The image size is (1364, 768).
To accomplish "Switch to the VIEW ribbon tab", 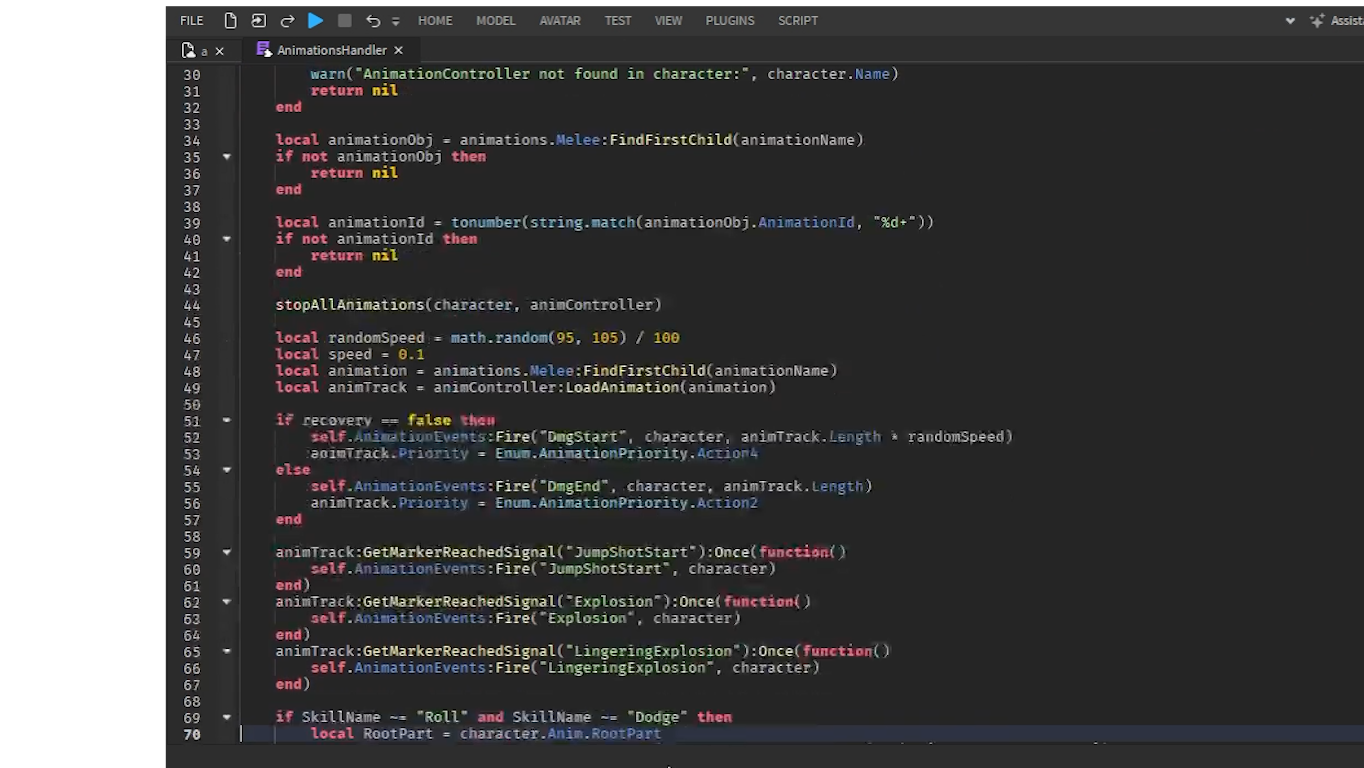I will point(668,20).
